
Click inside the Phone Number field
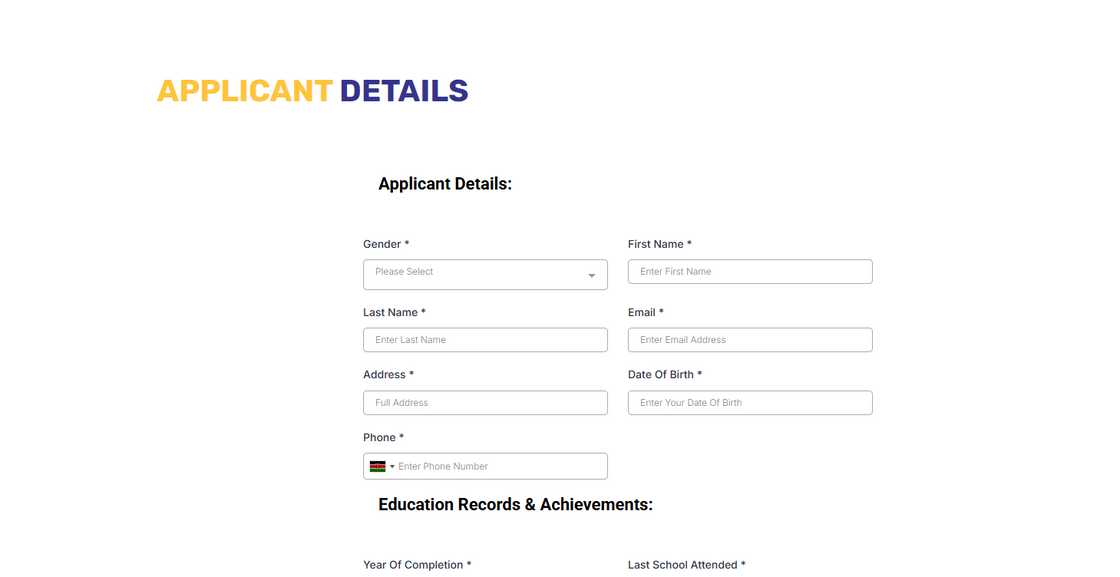click(500, 466)
